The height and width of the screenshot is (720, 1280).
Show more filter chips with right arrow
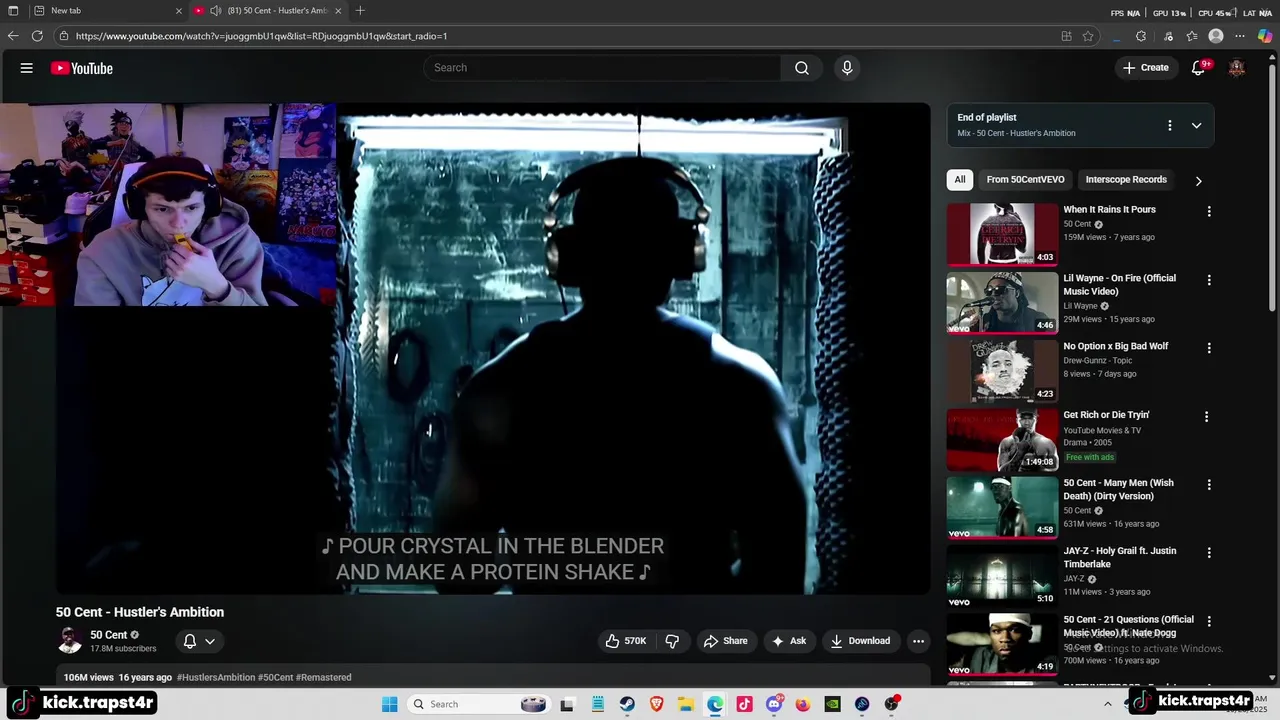1198,181
